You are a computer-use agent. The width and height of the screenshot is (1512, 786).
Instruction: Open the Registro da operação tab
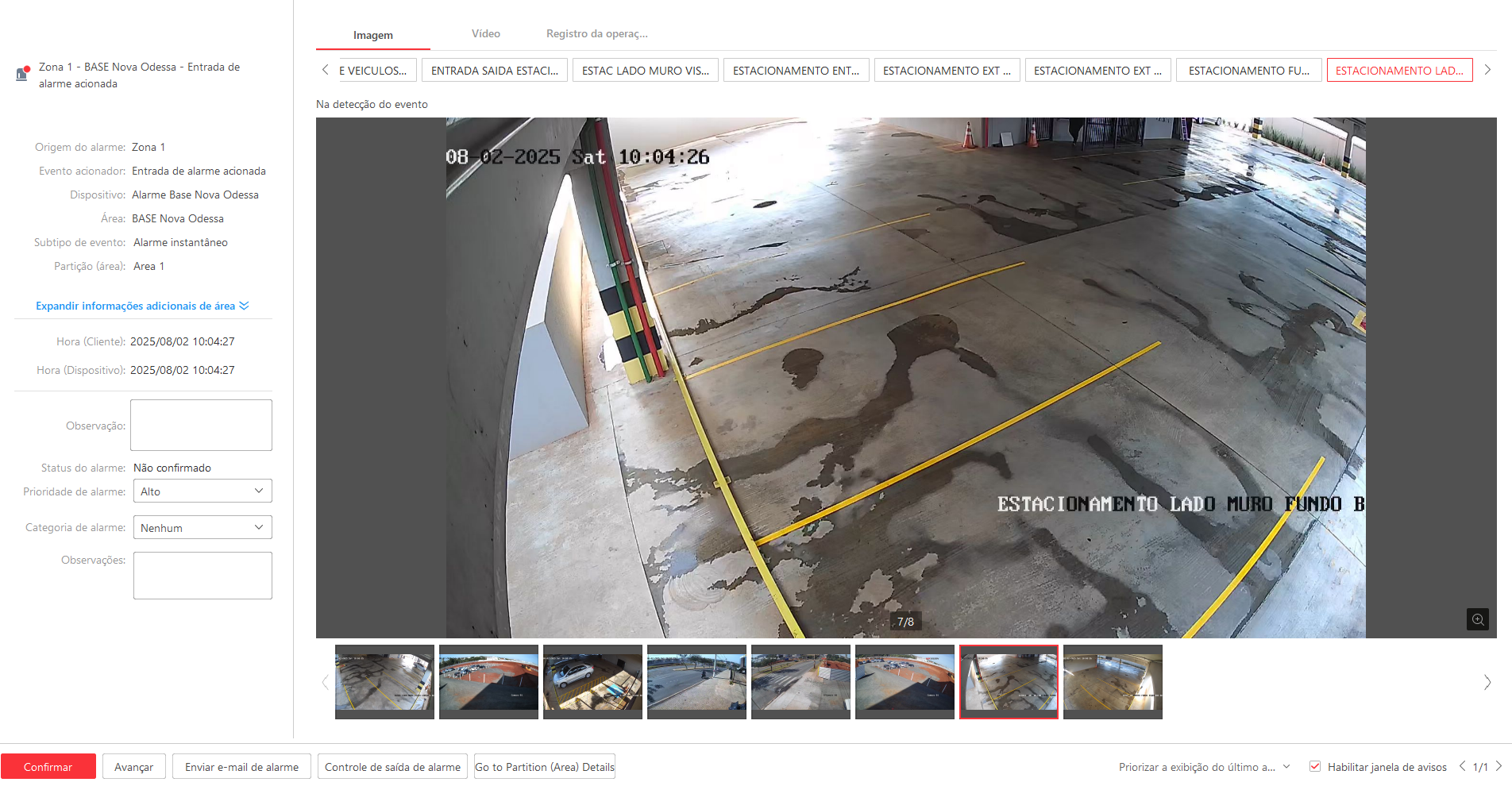(596, 34)
